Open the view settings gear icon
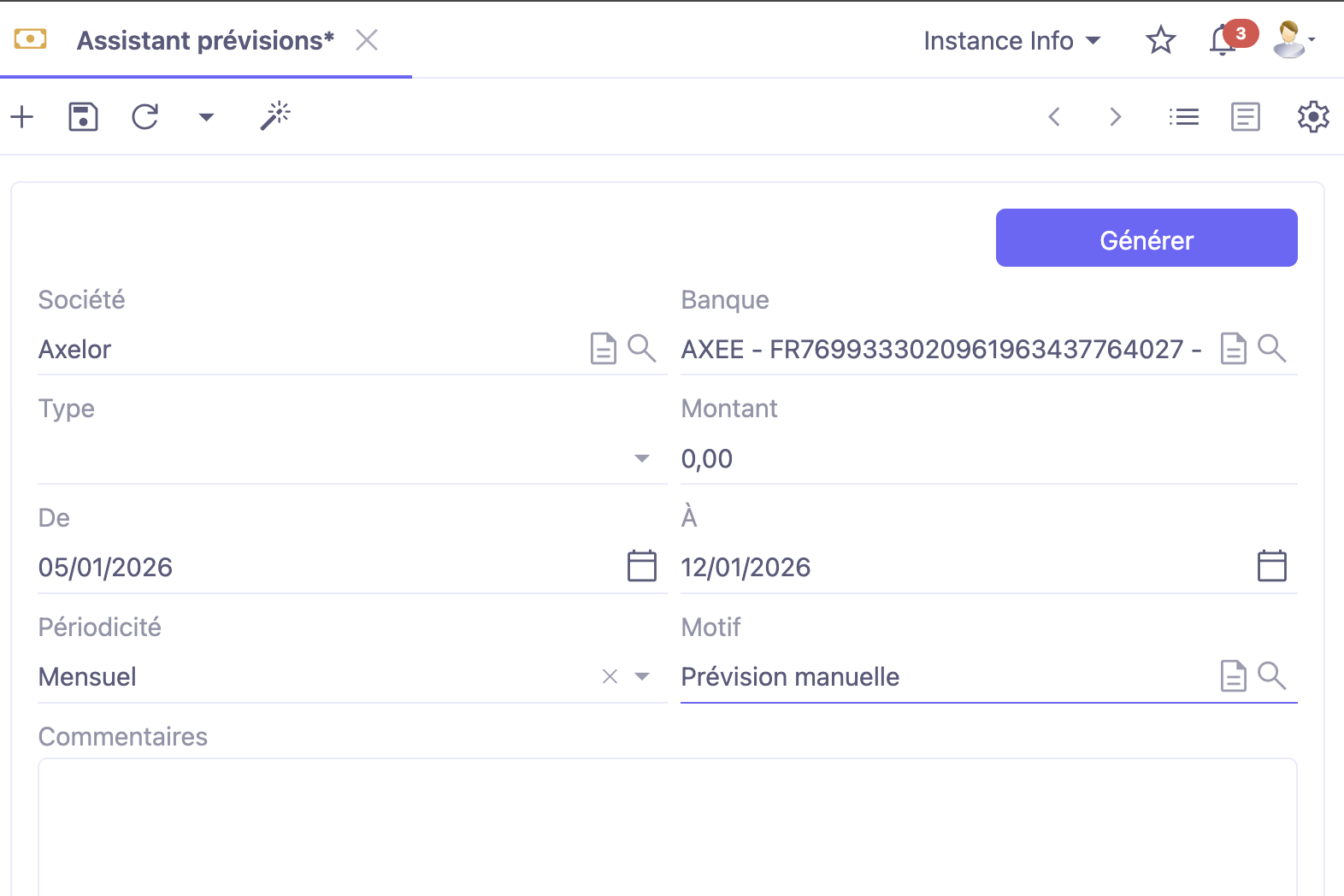1344x896 pixels. [1313, 116]
